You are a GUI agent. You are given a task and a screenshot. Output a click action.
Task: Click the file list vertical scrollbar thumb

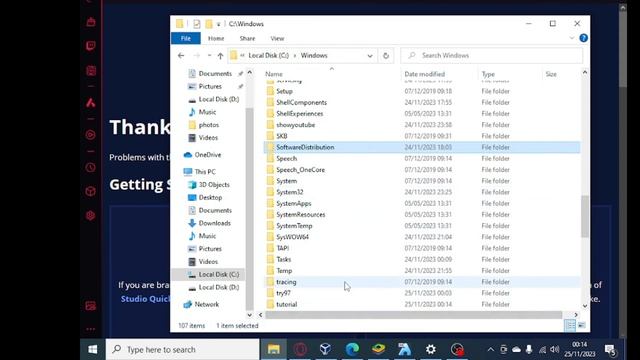tap(585, 216)
